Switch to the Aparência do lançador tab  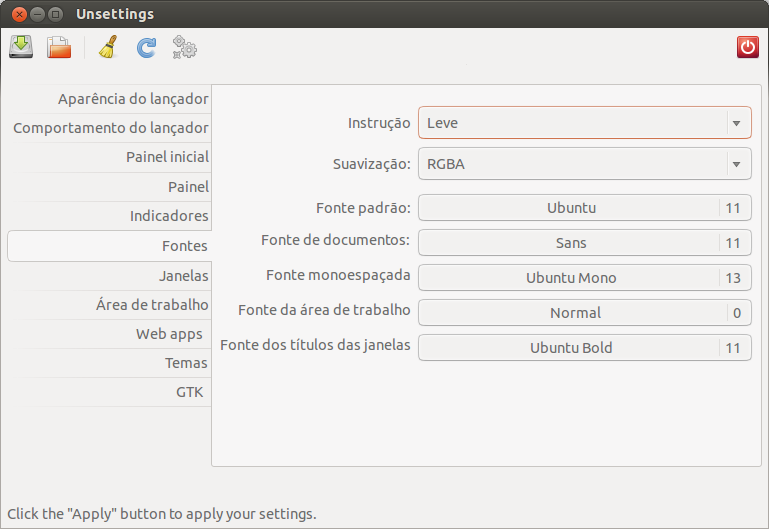coord(133,98)
